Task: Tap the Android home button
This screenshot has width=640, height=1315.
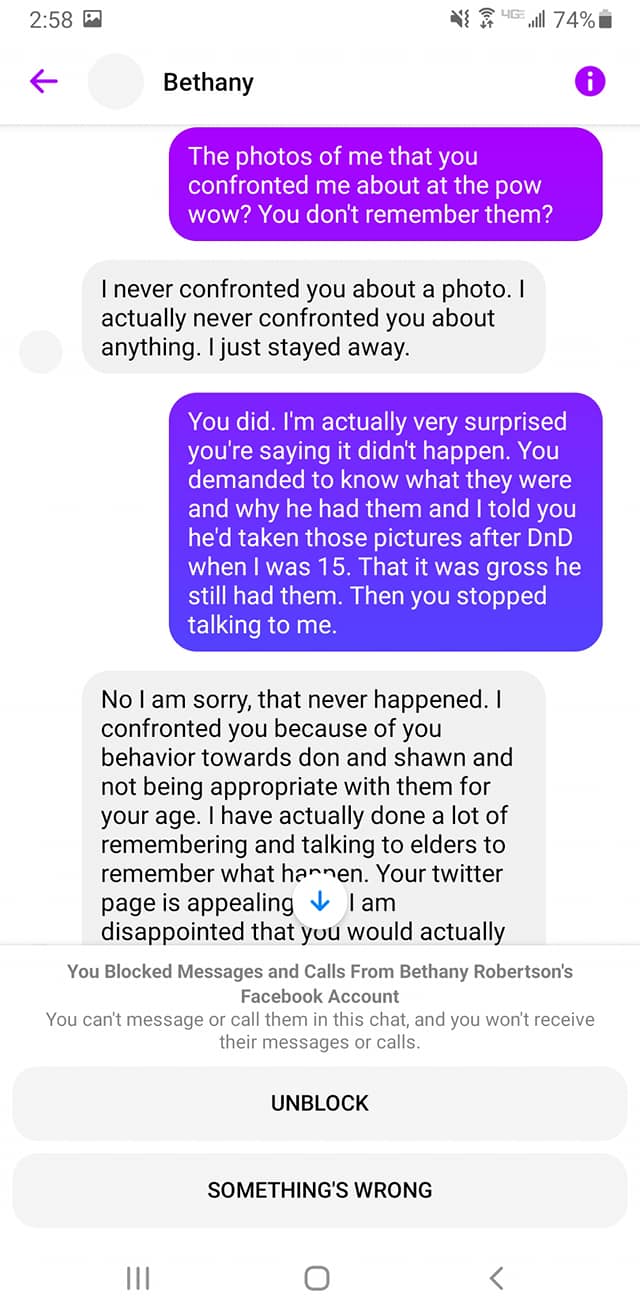Action: click(317, 1277)
